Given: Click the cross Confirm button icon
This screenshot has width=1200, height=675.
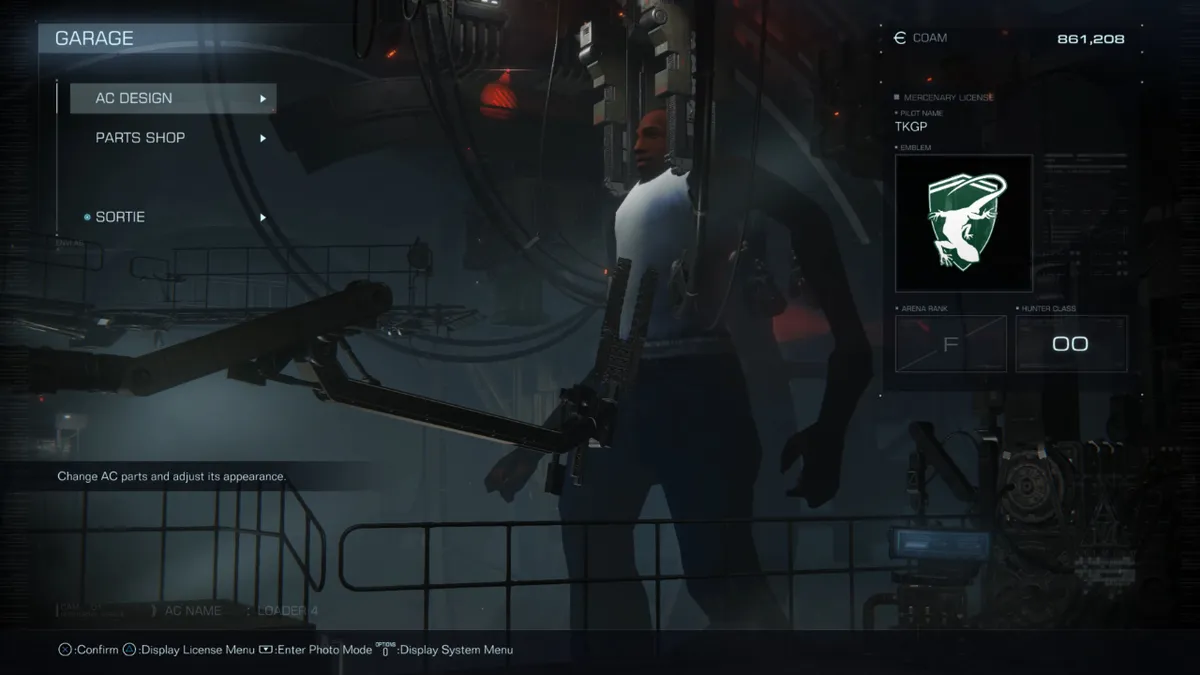Looking at the screenshot, I should 65,650.
